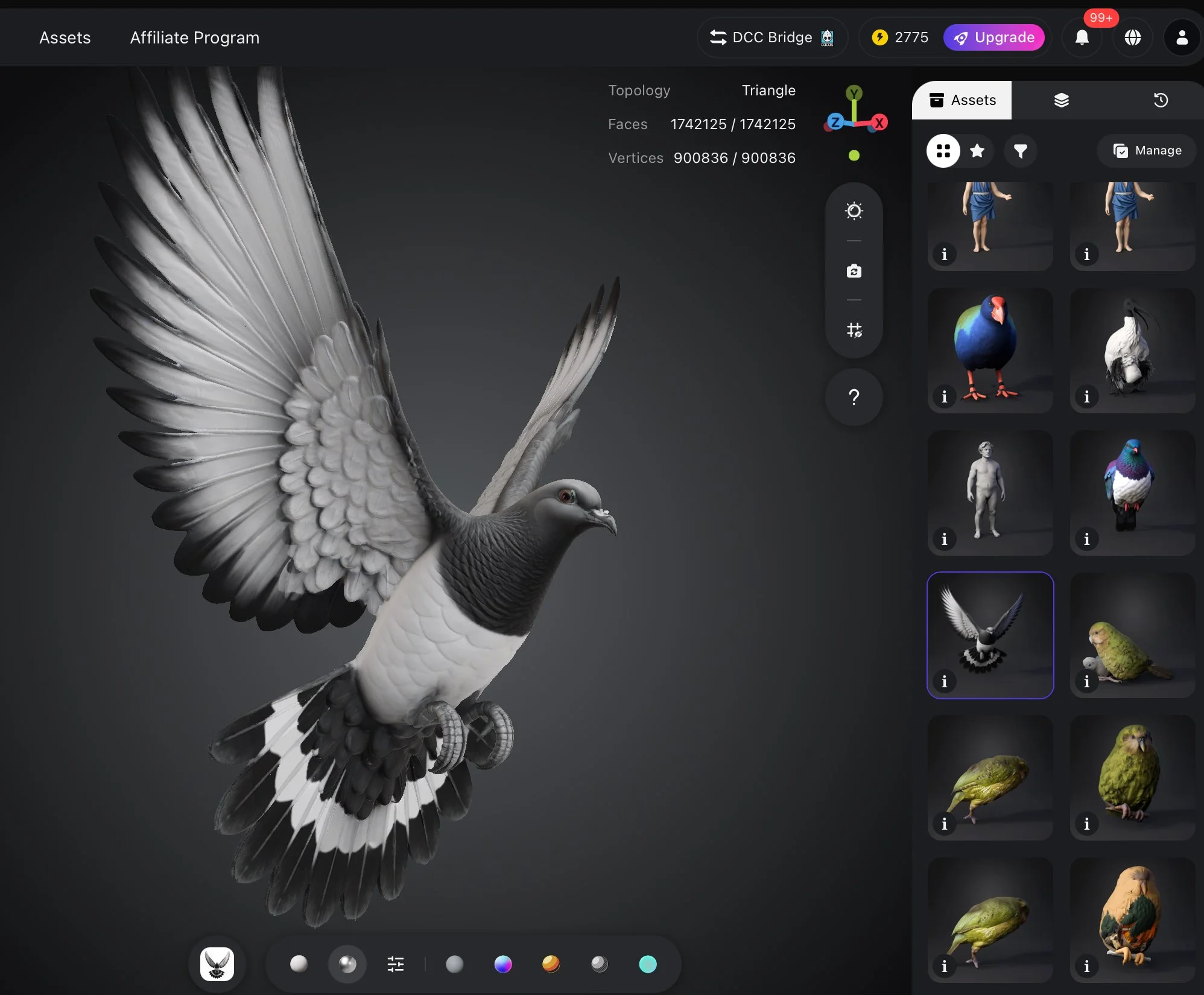Open DCC Bridge
Image resolution: width=1204 pixels, height=995 pixels.
772,37
